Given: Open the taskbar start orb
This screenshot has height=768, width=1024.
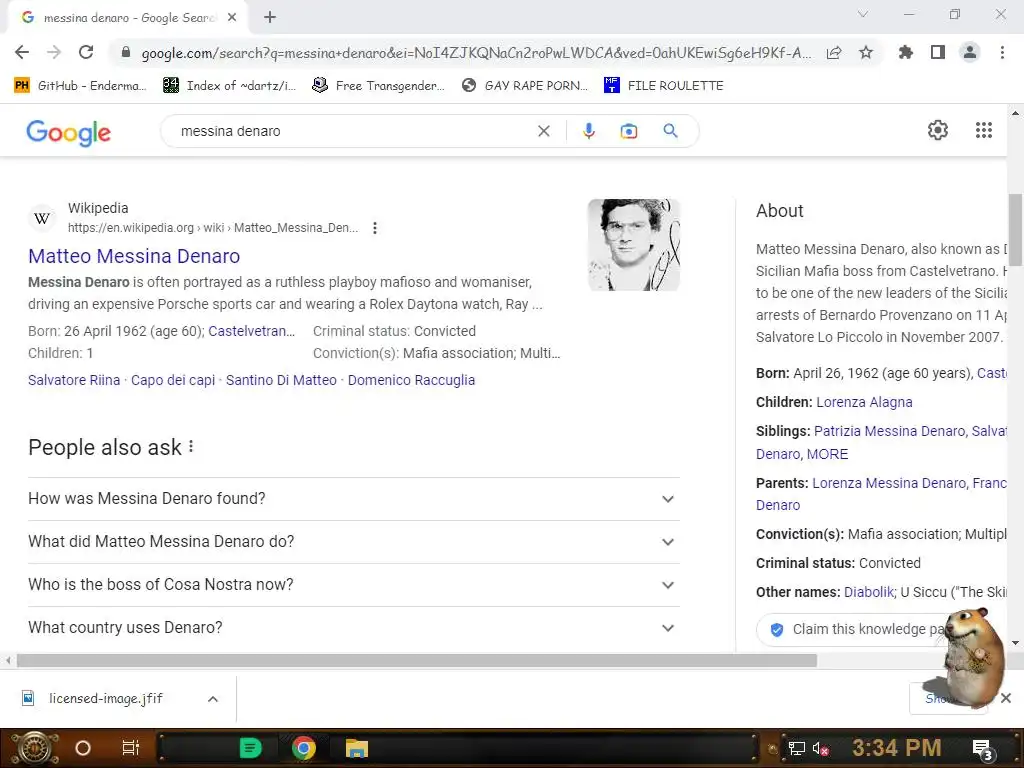Looking at the screenshot, I should [35, 748].
